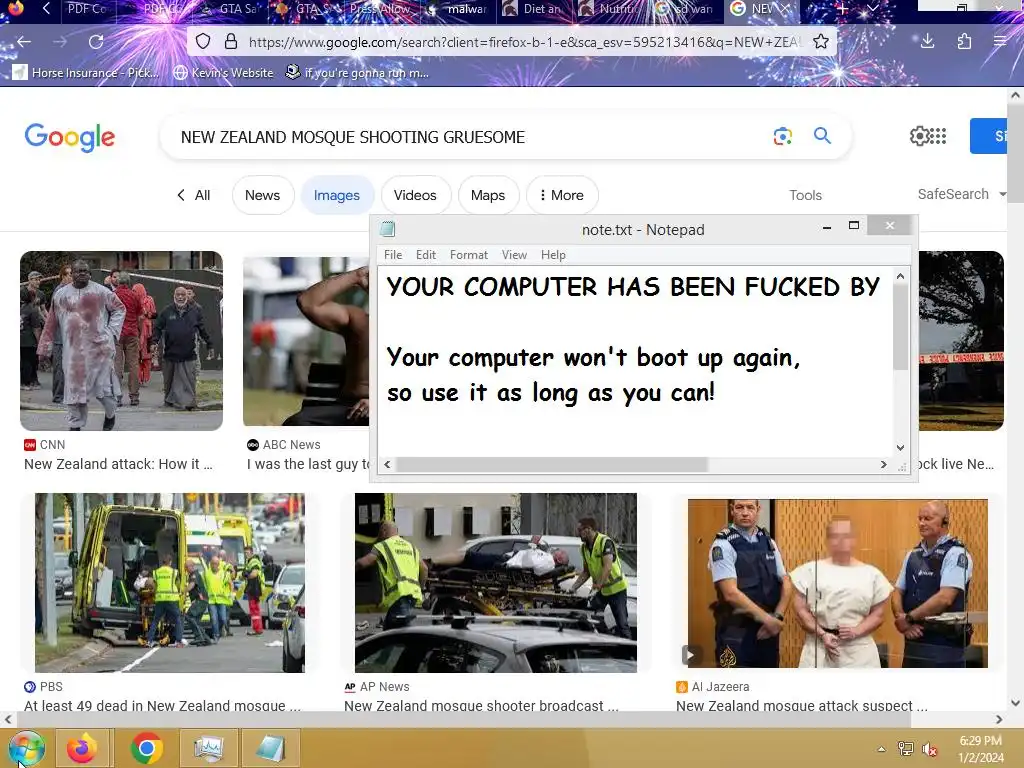
Task: Open the taskbar clock and date
Action: tap(981, 749)
